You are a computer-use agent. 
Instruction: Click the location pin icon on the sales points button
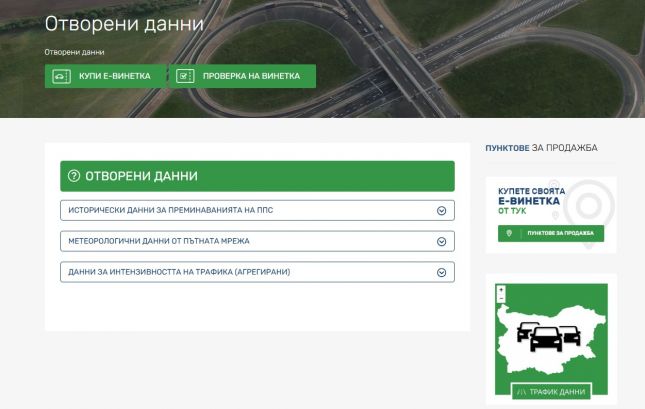[x=510, y=233]
